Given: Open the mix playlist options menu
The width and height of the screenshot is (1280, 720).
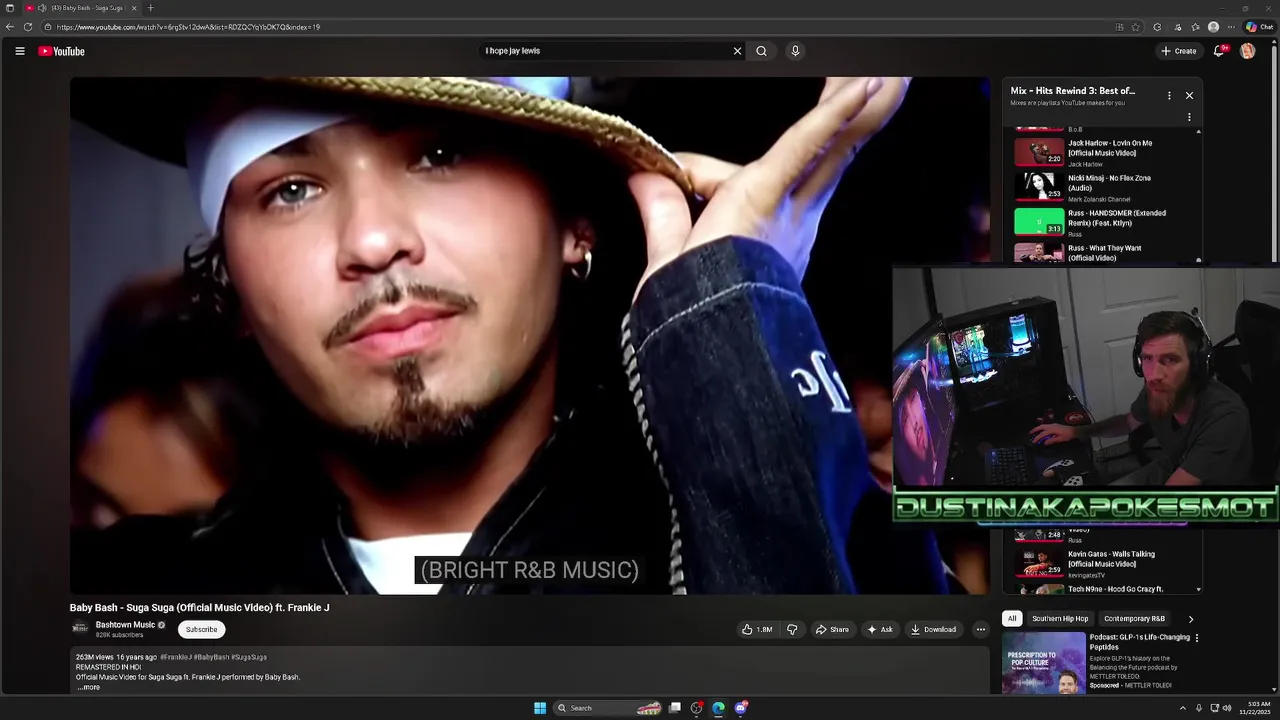Looking at the screenshot, I should coord(1169,95).
